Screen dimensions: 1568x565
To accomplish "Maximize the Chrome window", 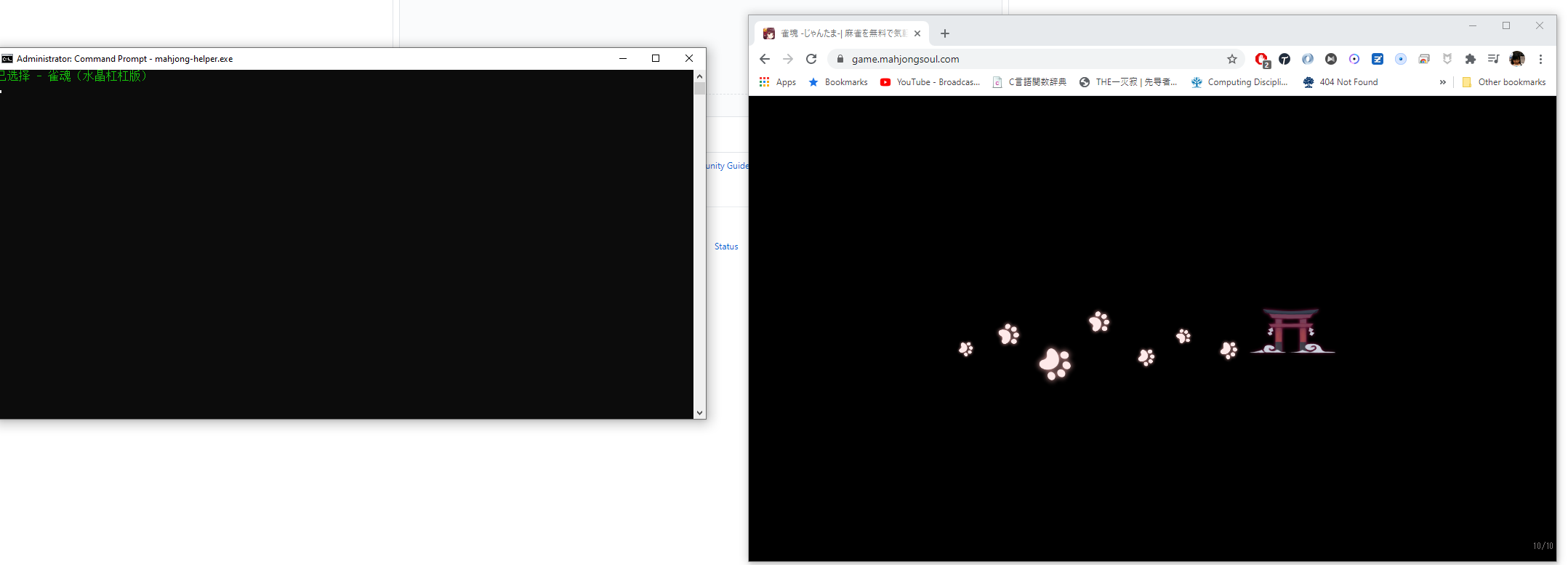I will tap(1506, 25).
